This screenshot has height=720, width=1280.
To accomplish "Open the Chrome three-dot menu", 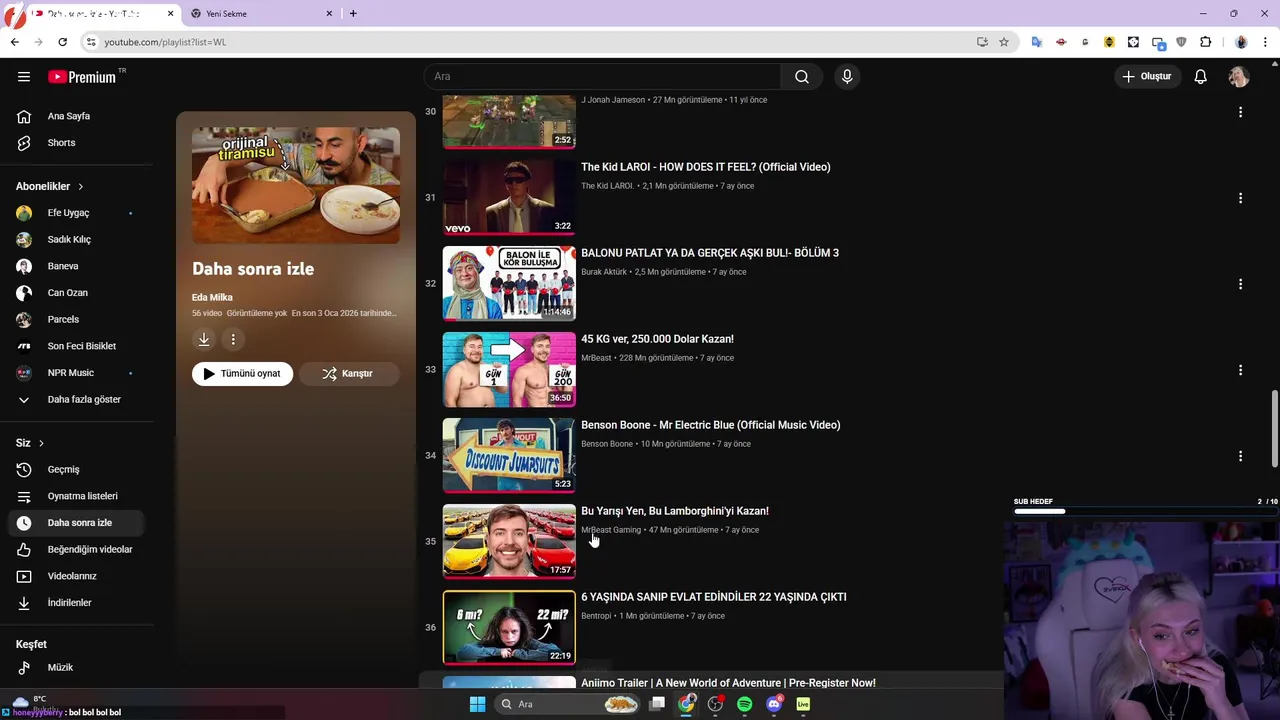I will point(1265,42).
